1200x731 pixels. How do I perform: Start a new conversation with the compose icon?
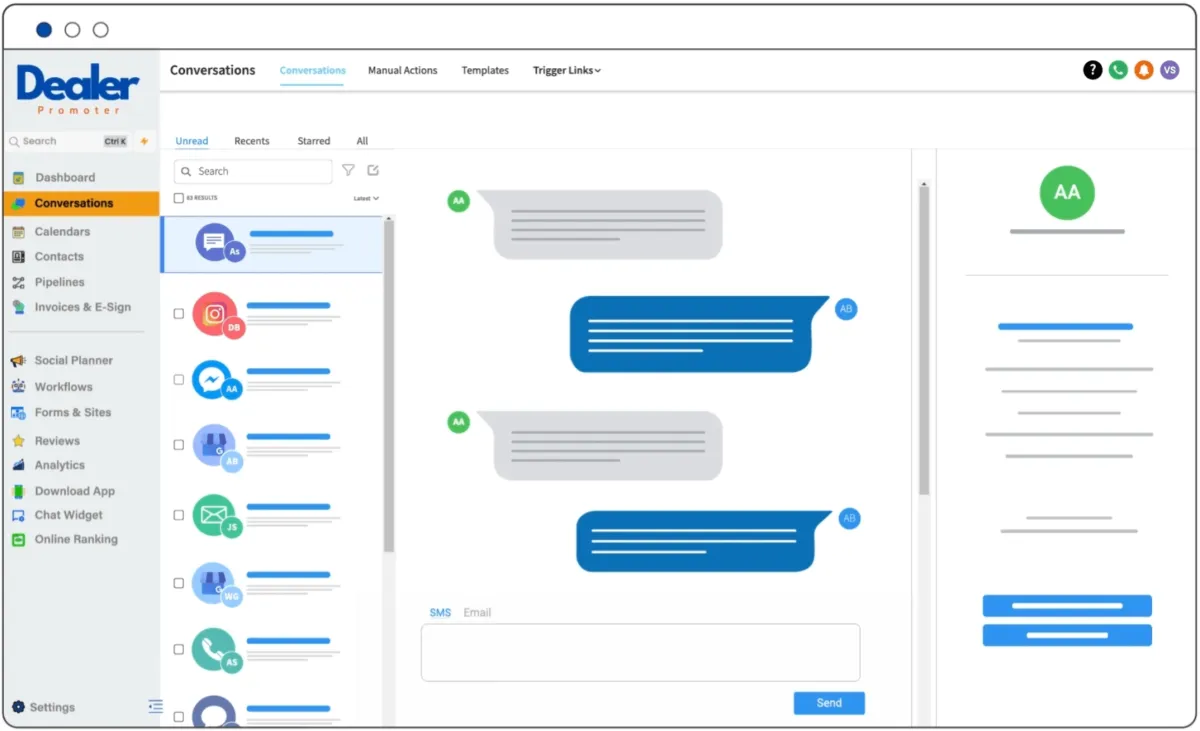(371, 171)
